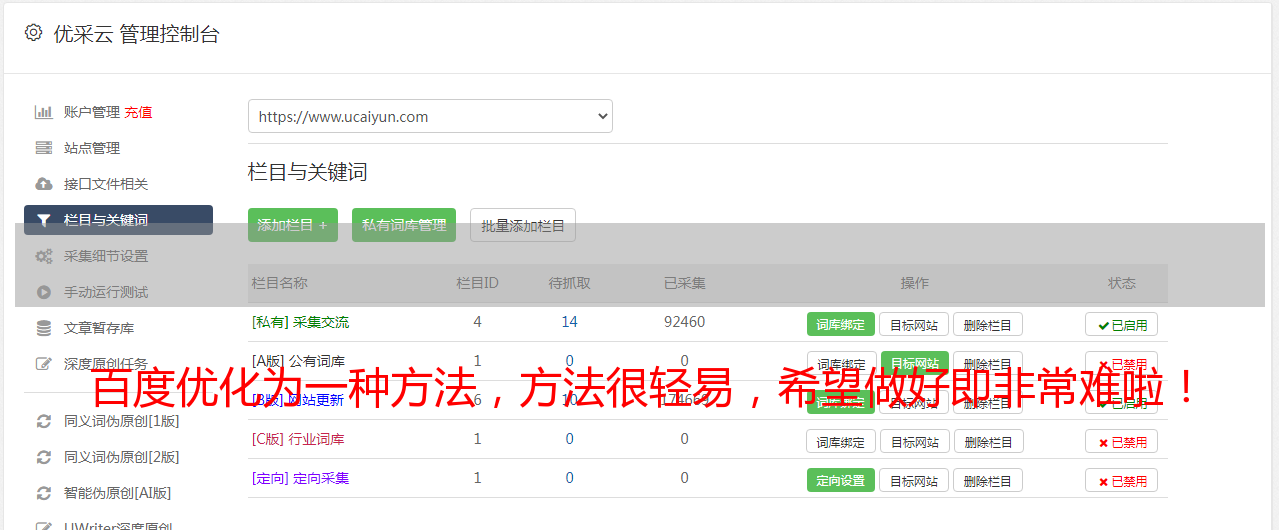Click the play icon for 手动运行测试
Screen dimensions: 1279x530
click(44, 292)
